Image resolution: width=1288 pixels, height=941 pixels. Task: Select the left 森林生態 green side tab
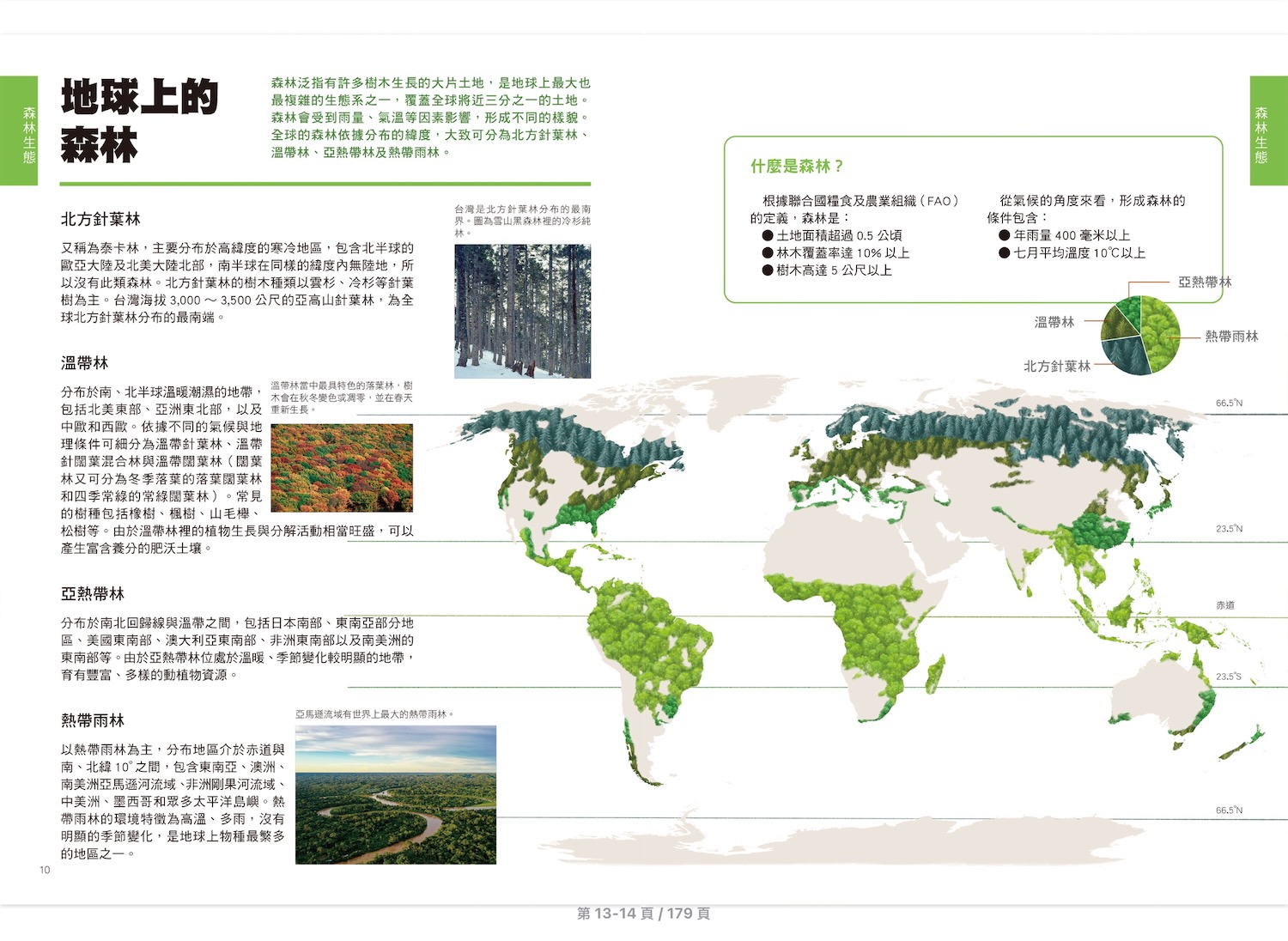click(19, 131)
